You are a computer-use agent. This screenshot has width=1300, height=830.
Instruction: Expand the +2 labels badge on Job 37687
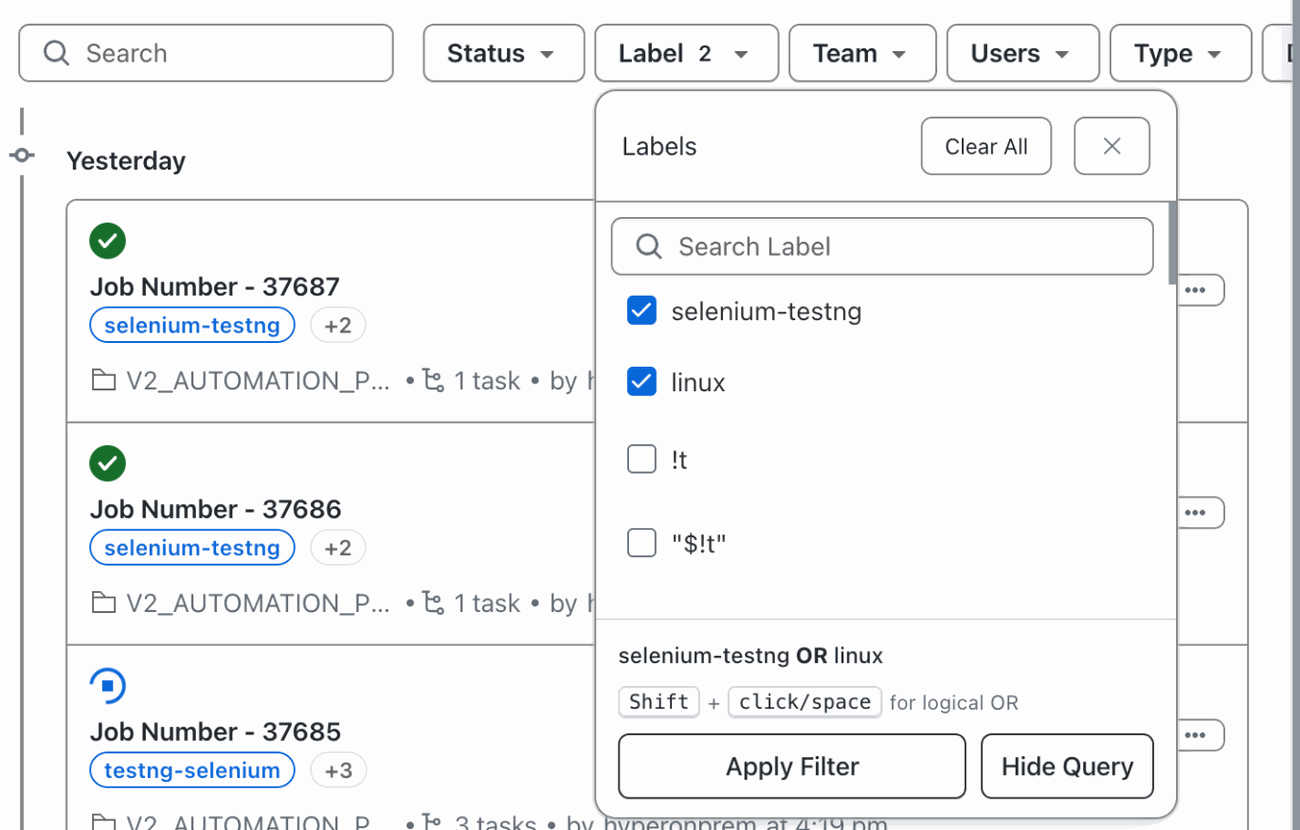[338, 325]
